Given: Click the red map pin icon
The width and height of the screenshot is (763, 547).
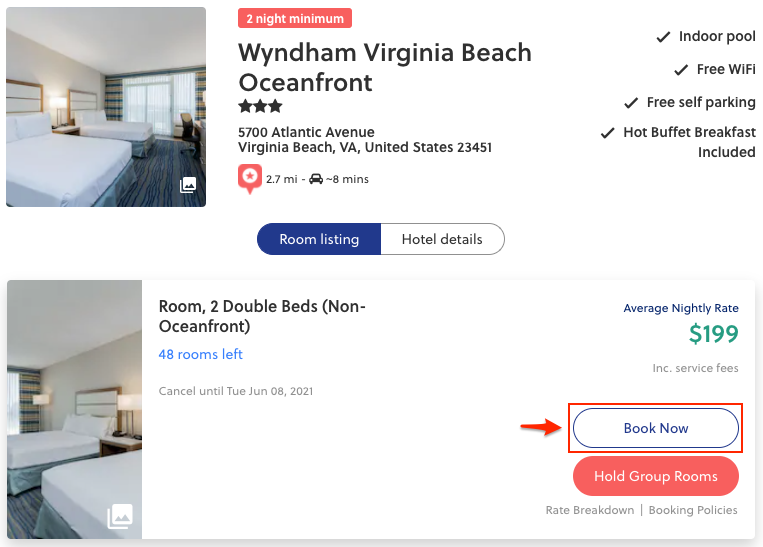Looking at the screenshot, I should pos(250,179).
